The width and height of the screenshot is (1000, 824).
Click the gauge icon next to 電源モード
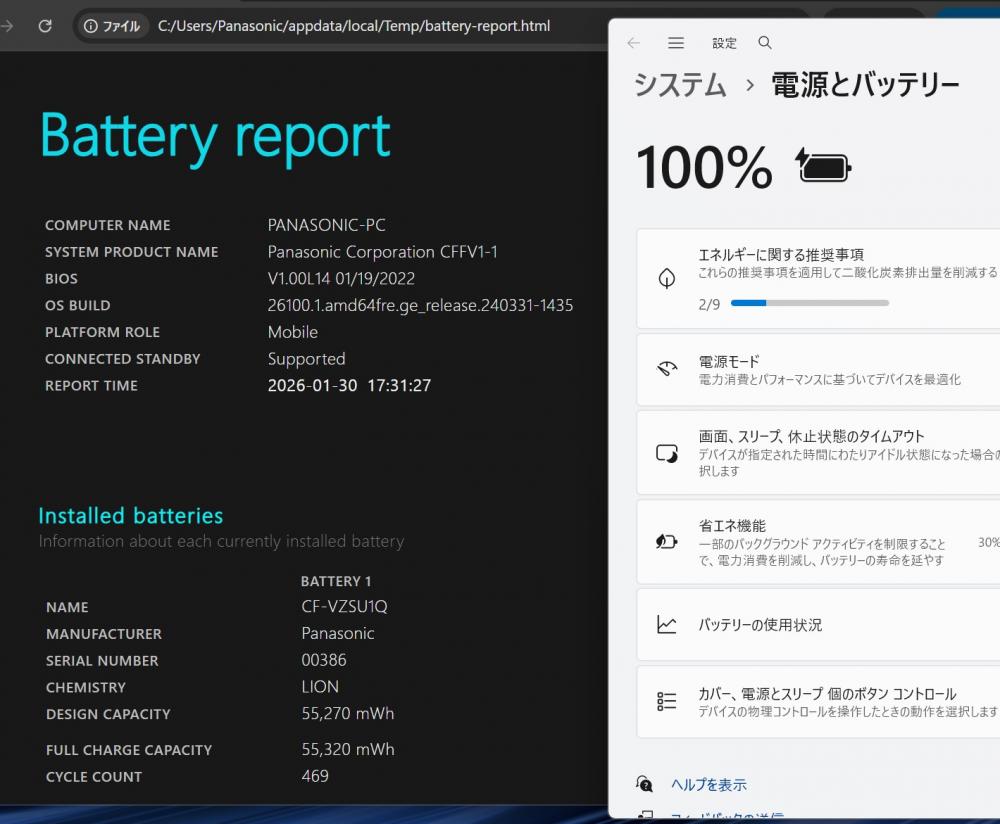pos(666,369)
